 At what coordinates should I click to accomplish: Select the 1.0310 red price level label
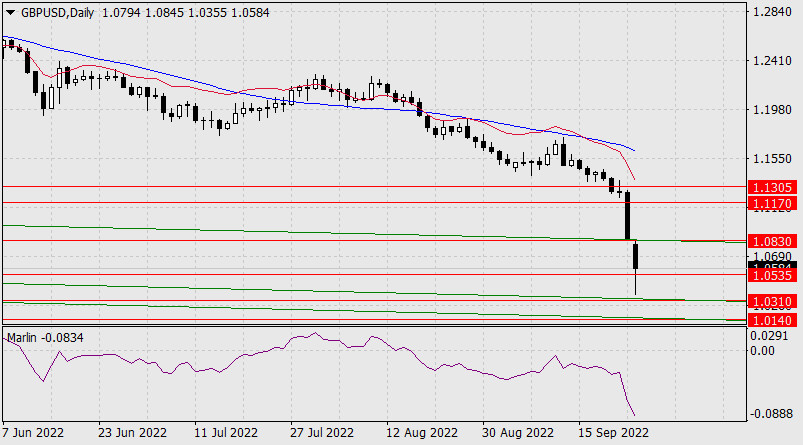(x=772, y=302)
